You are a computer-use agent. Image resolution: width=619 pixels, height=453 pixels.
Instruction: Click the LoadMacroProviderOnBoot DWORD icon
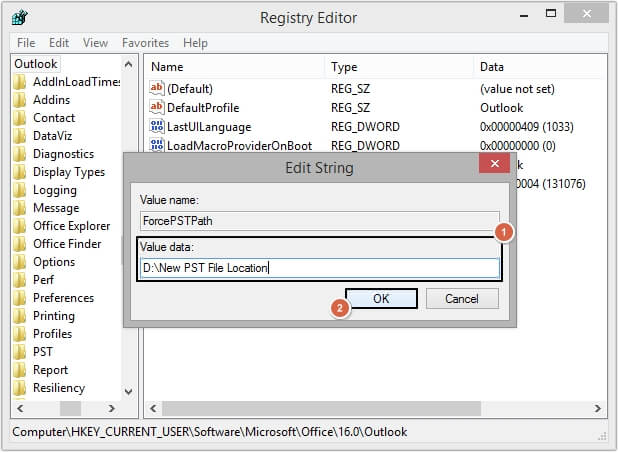[x=157, y=145]
